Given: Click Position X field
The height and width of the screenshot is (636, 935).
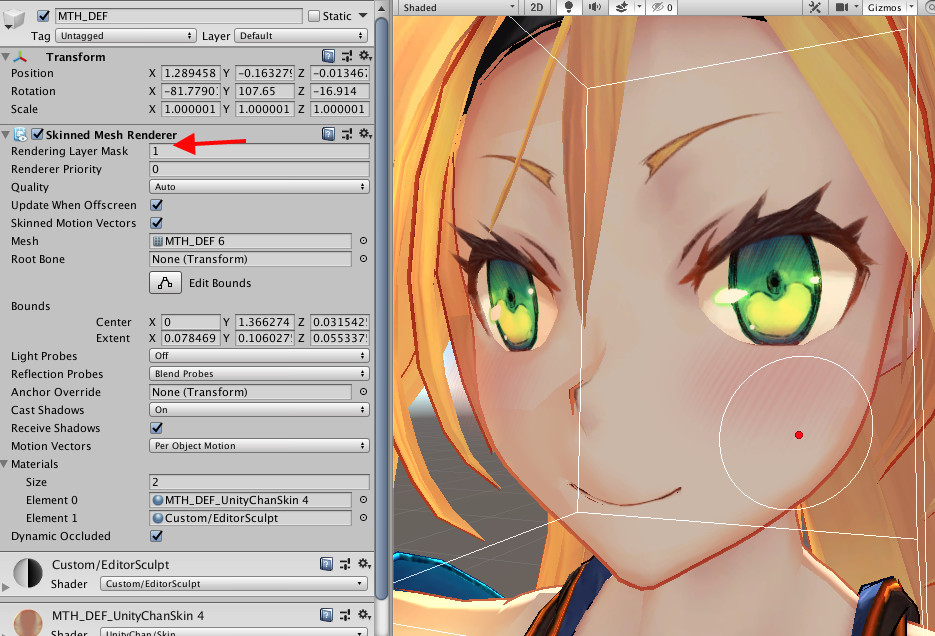Looking at the screenshot, I should (x=191, y=73).
